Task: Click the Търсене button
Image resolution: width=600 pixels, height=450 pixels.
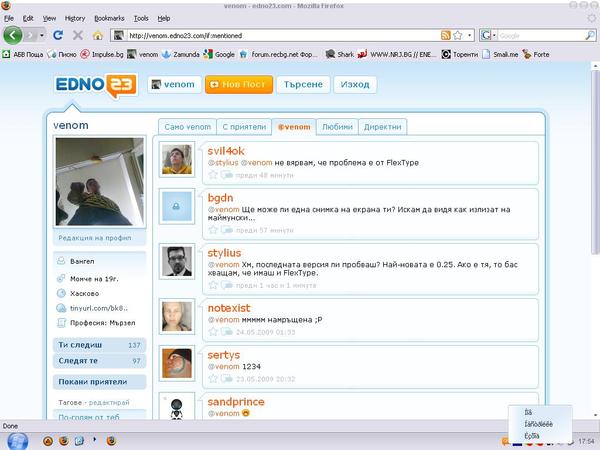Action: pos(303,84)
